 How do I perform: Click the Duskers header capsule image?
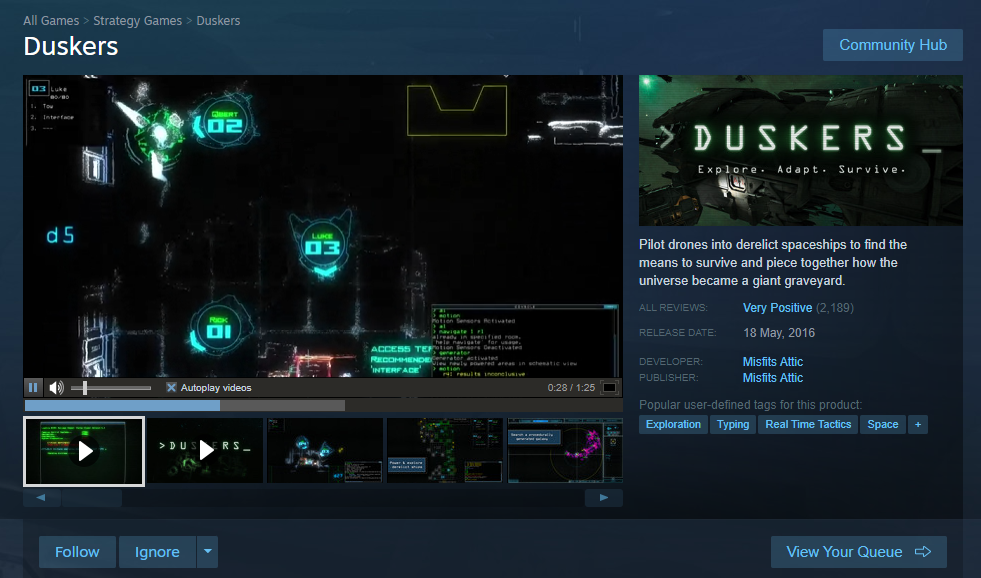click(x=801, y=150)
